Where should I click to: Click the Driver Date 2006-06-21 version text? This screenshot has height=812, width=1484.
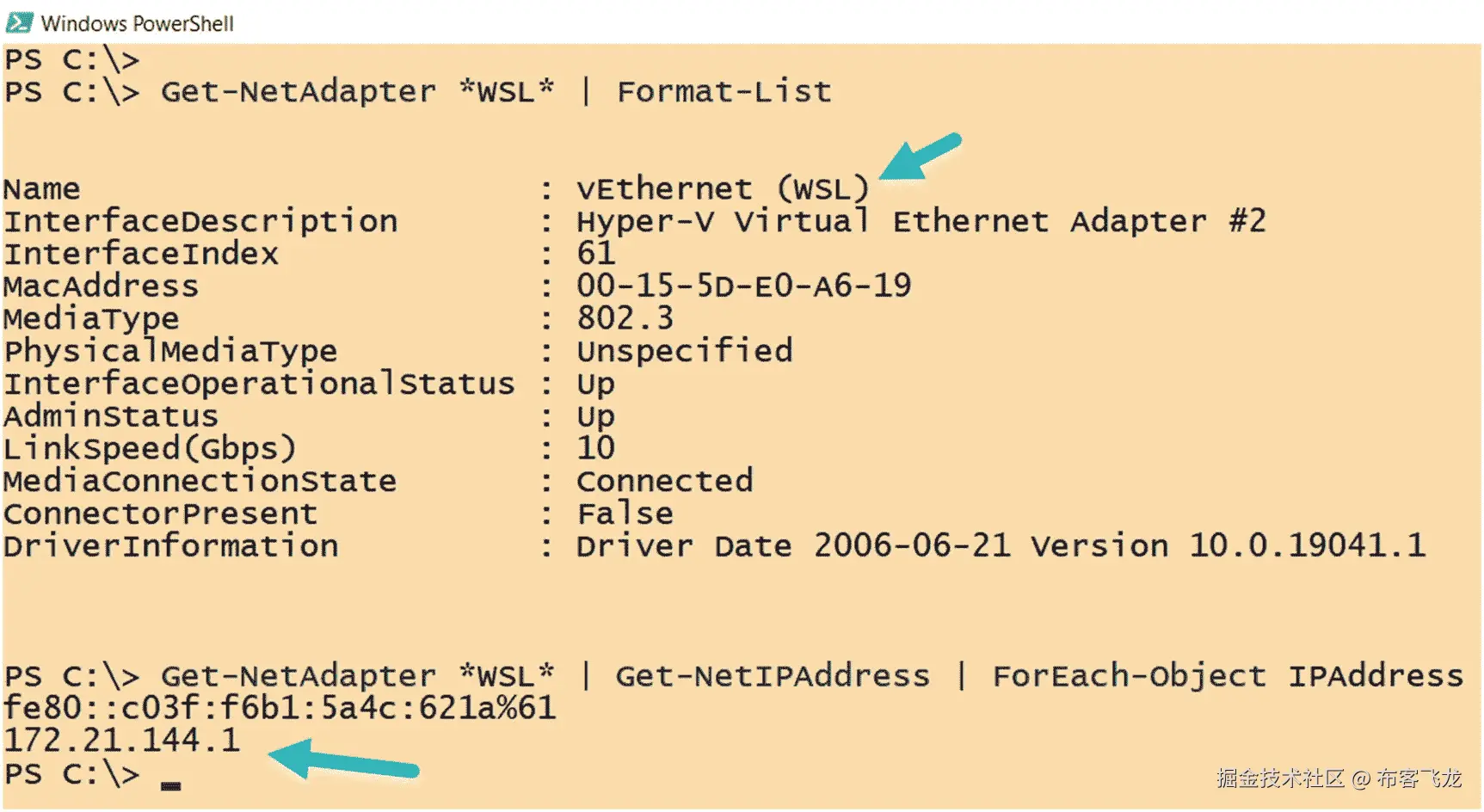1001,545
